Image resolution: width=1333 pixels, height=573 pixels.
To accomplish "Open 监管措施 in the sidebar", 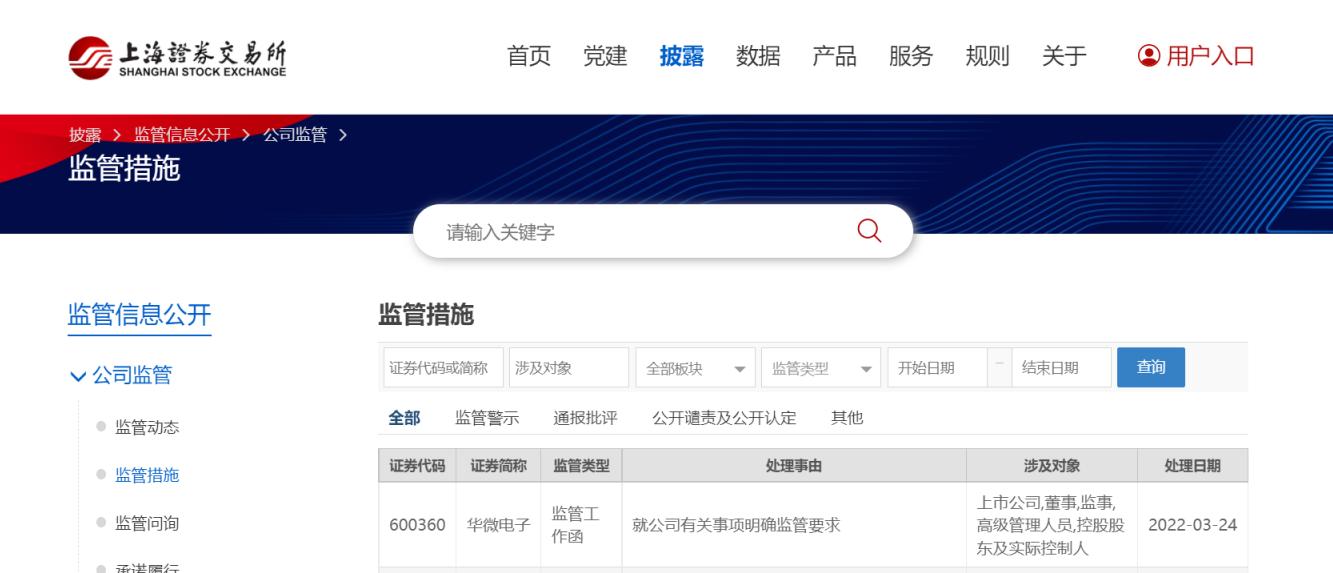I will pyautogui.click(x=147, y=475).
